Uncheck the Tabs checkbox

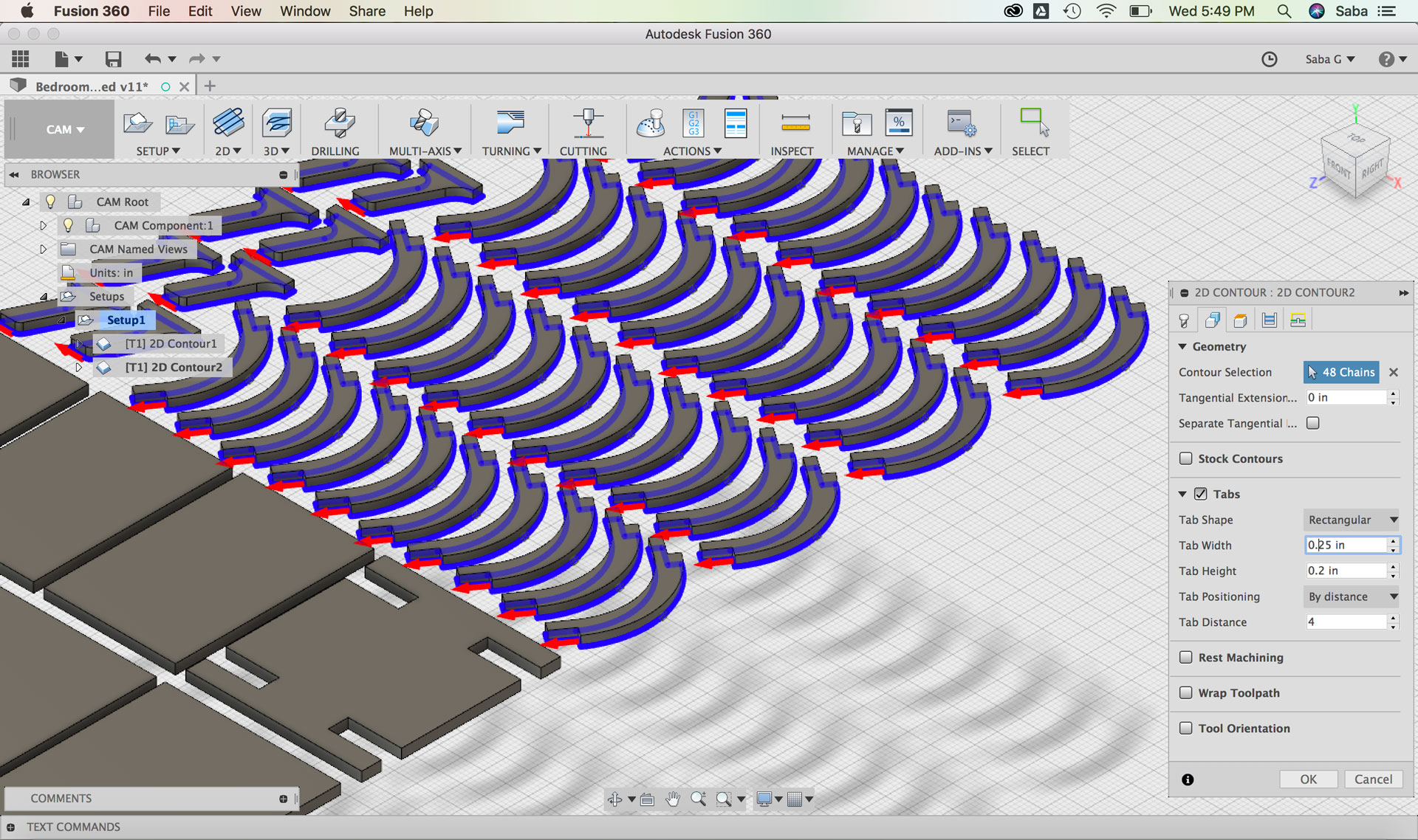(1201, 494)
